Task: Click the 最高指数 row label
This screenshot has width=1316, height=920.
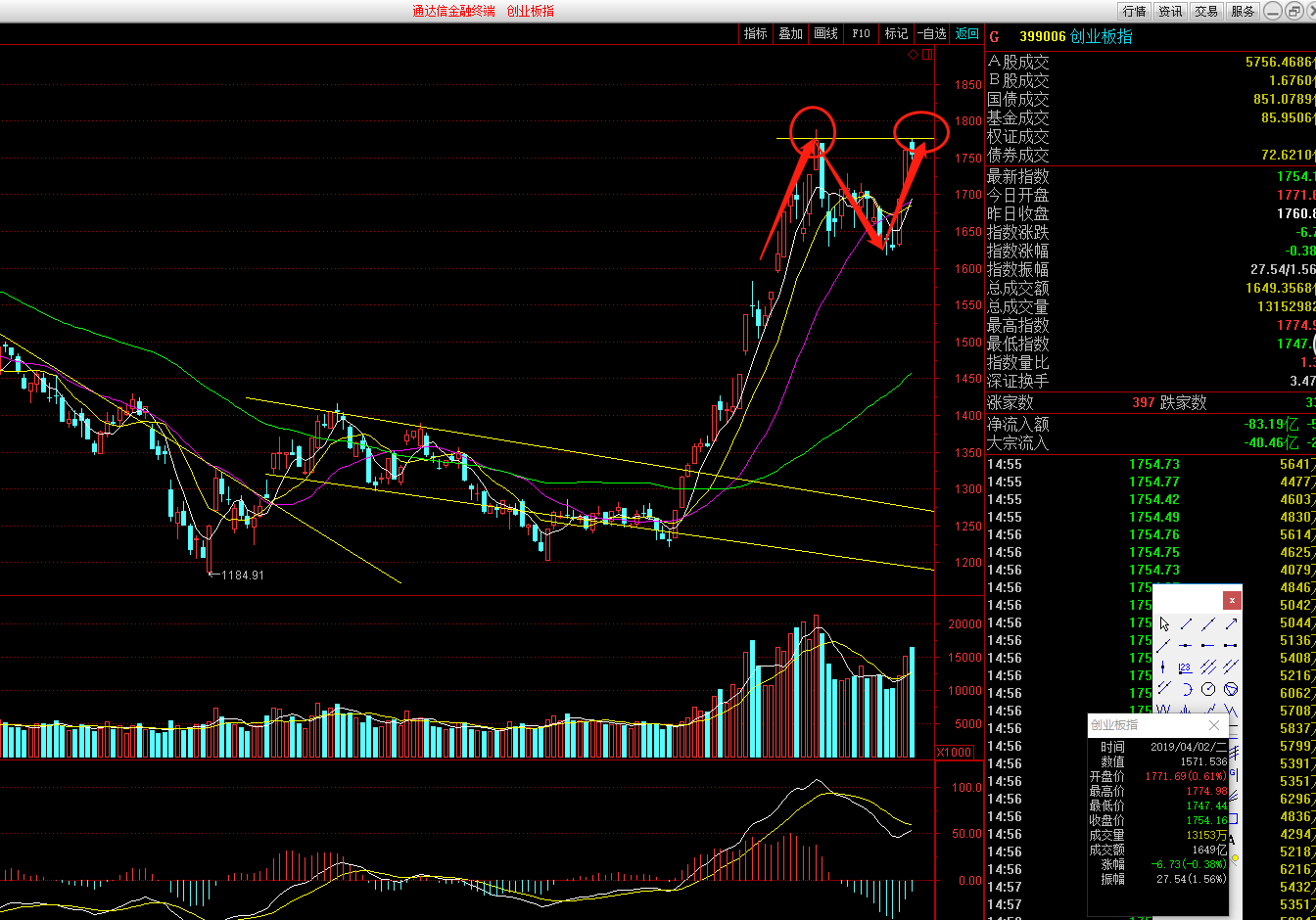Action: [1018, 325]
